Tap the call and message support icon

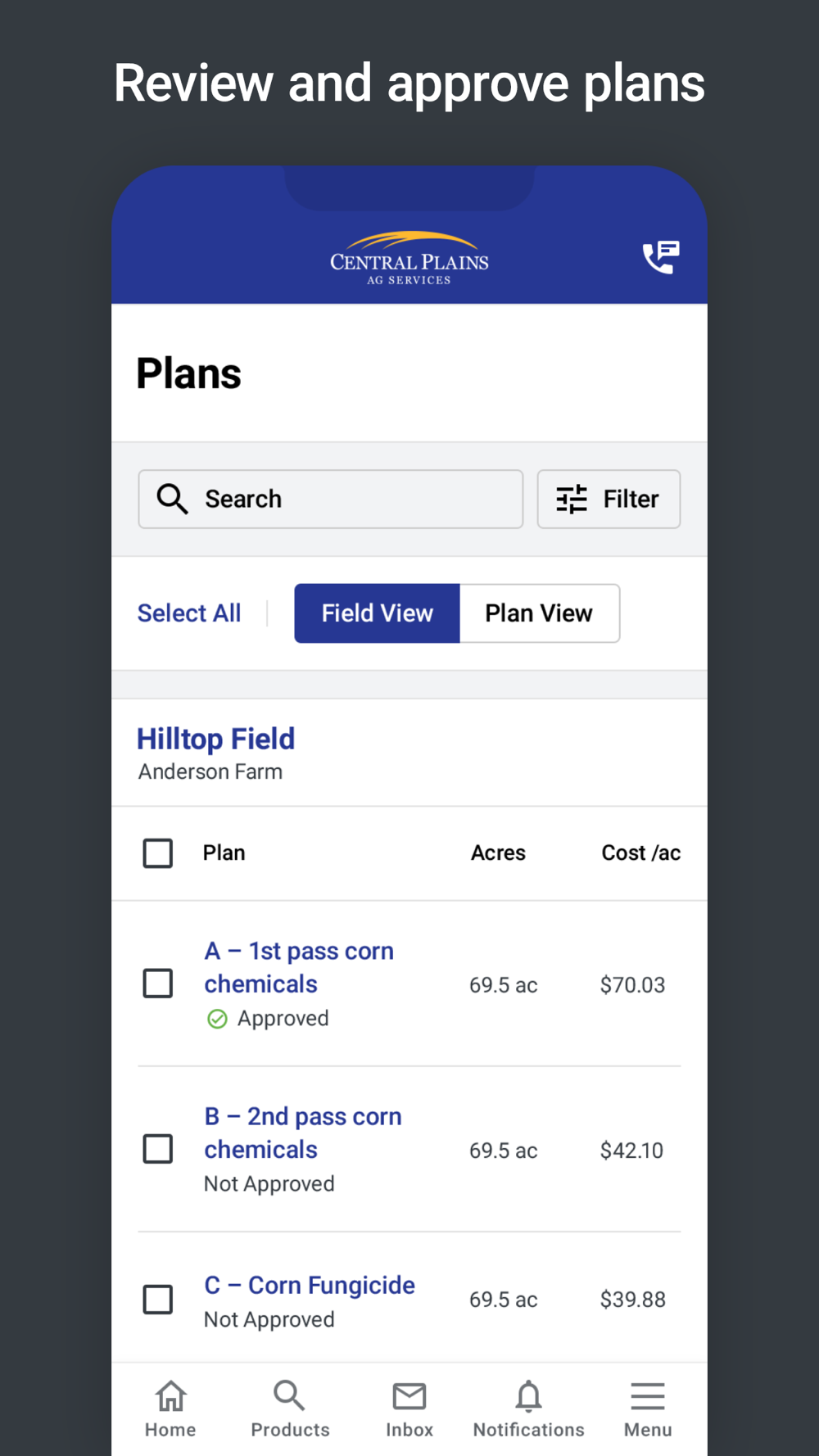point(661,257)
